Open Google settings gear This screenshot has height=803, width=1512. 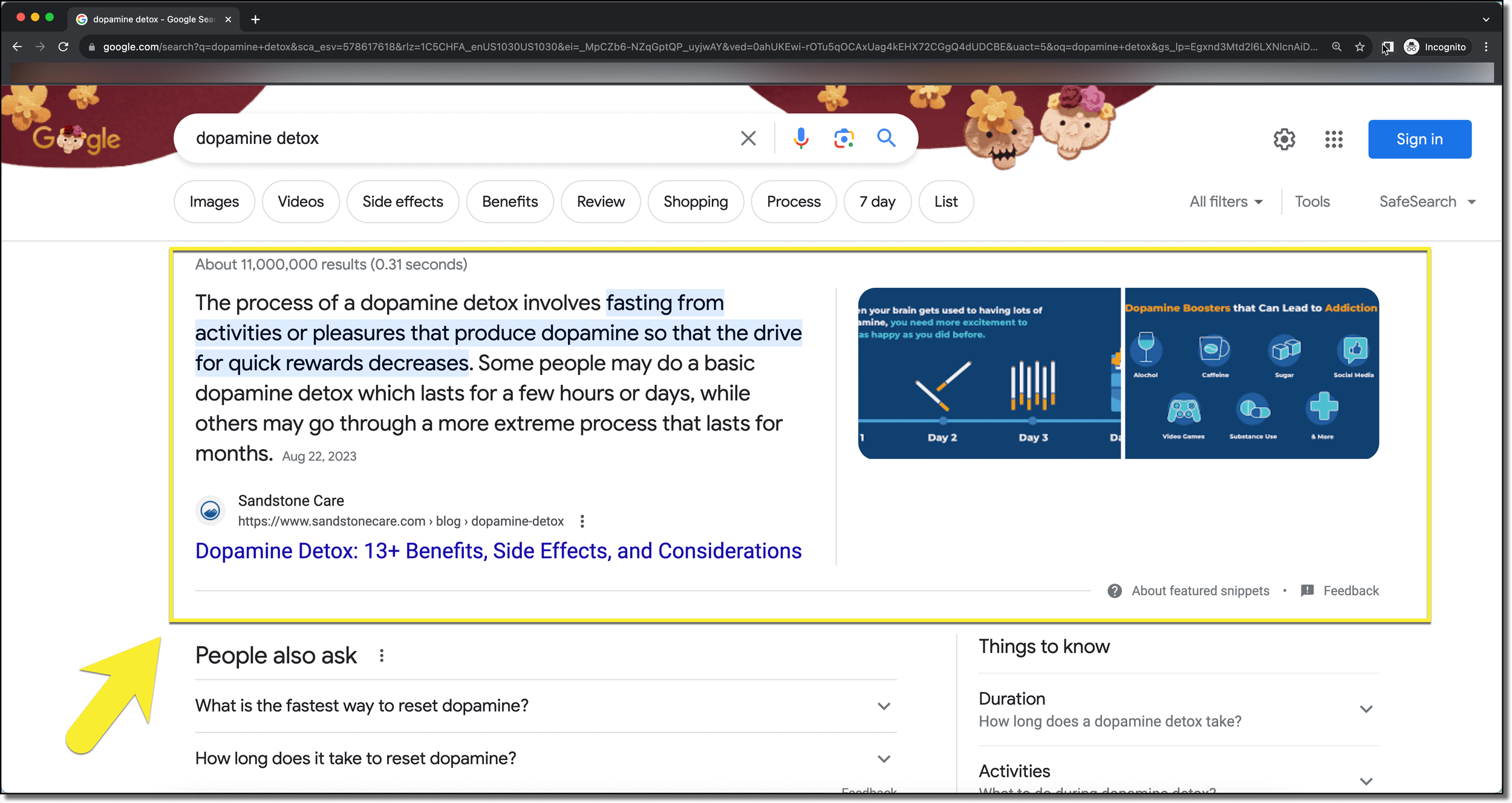[x=1284, y=139]
